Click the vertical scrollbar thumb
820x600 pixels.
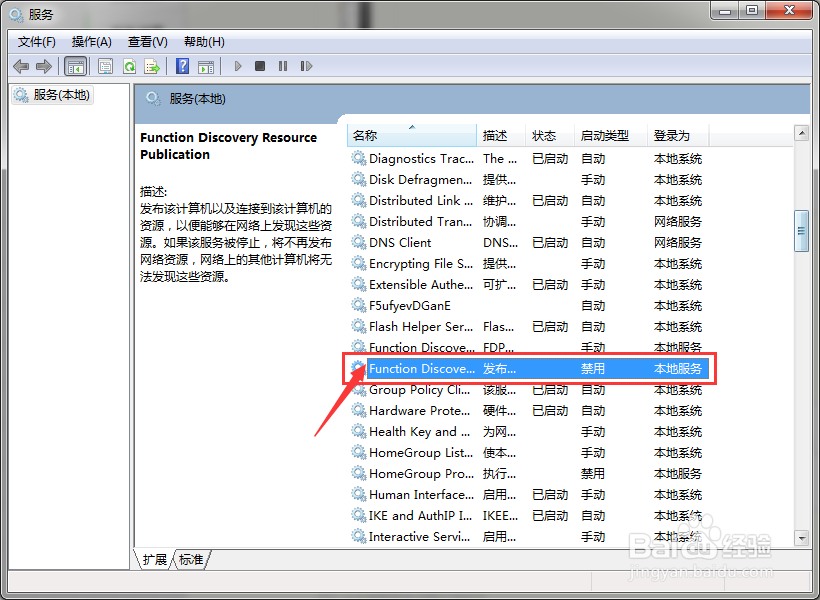click(x=801, y=231)
